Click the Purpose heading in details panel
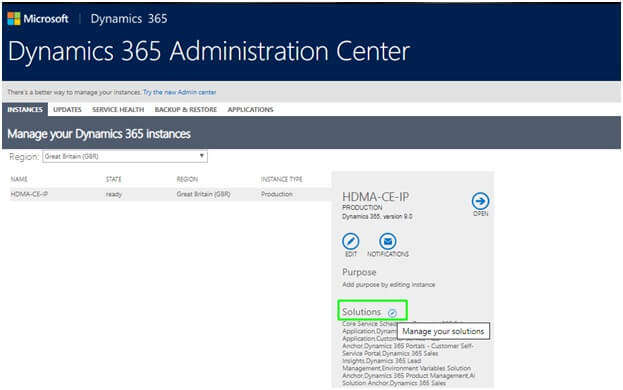Image resolution: width=623 pixels, height=390 pixels. 359,272
